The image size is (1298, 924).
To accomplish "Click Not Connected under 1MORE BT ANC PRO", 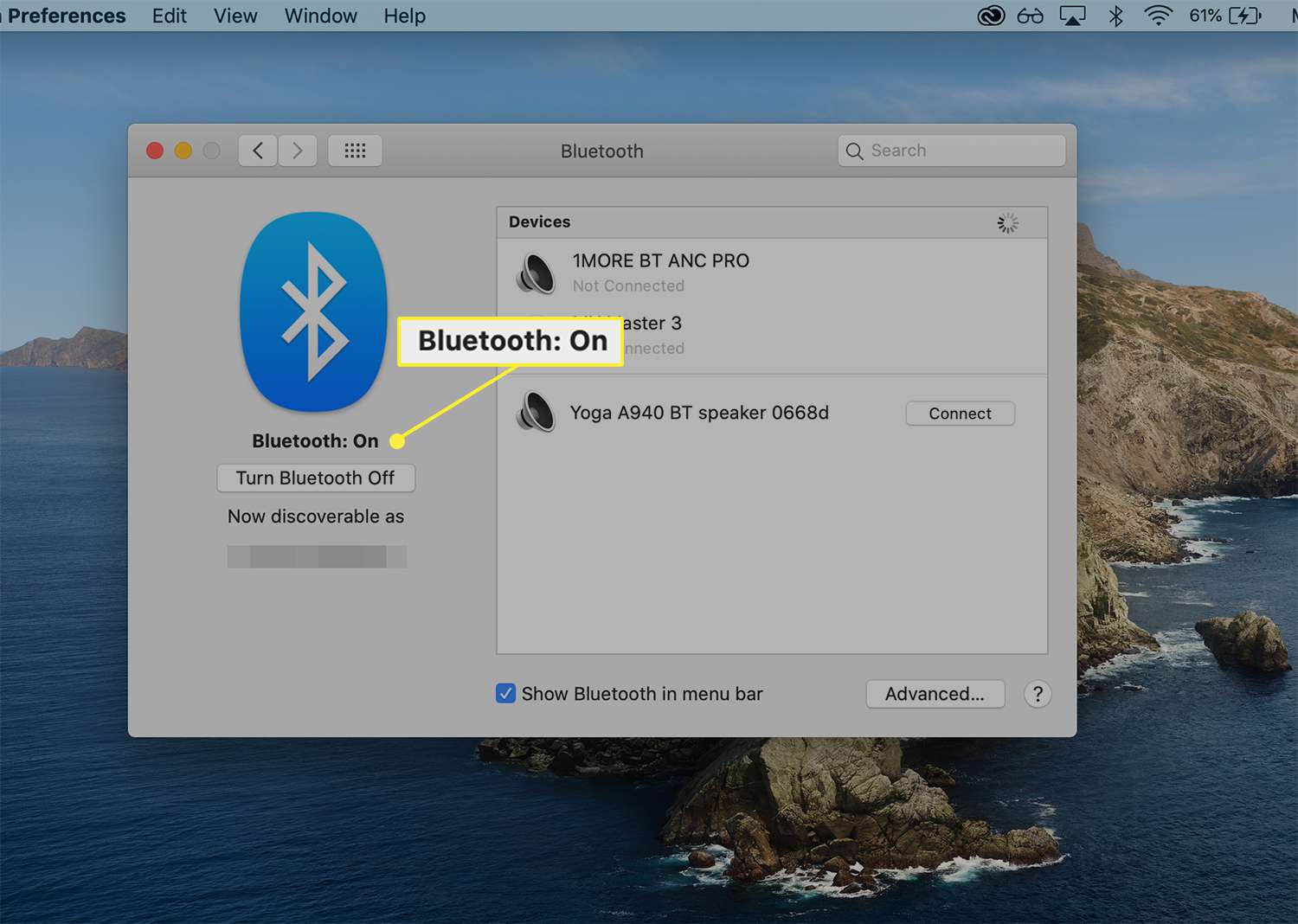I will [628, 286].
